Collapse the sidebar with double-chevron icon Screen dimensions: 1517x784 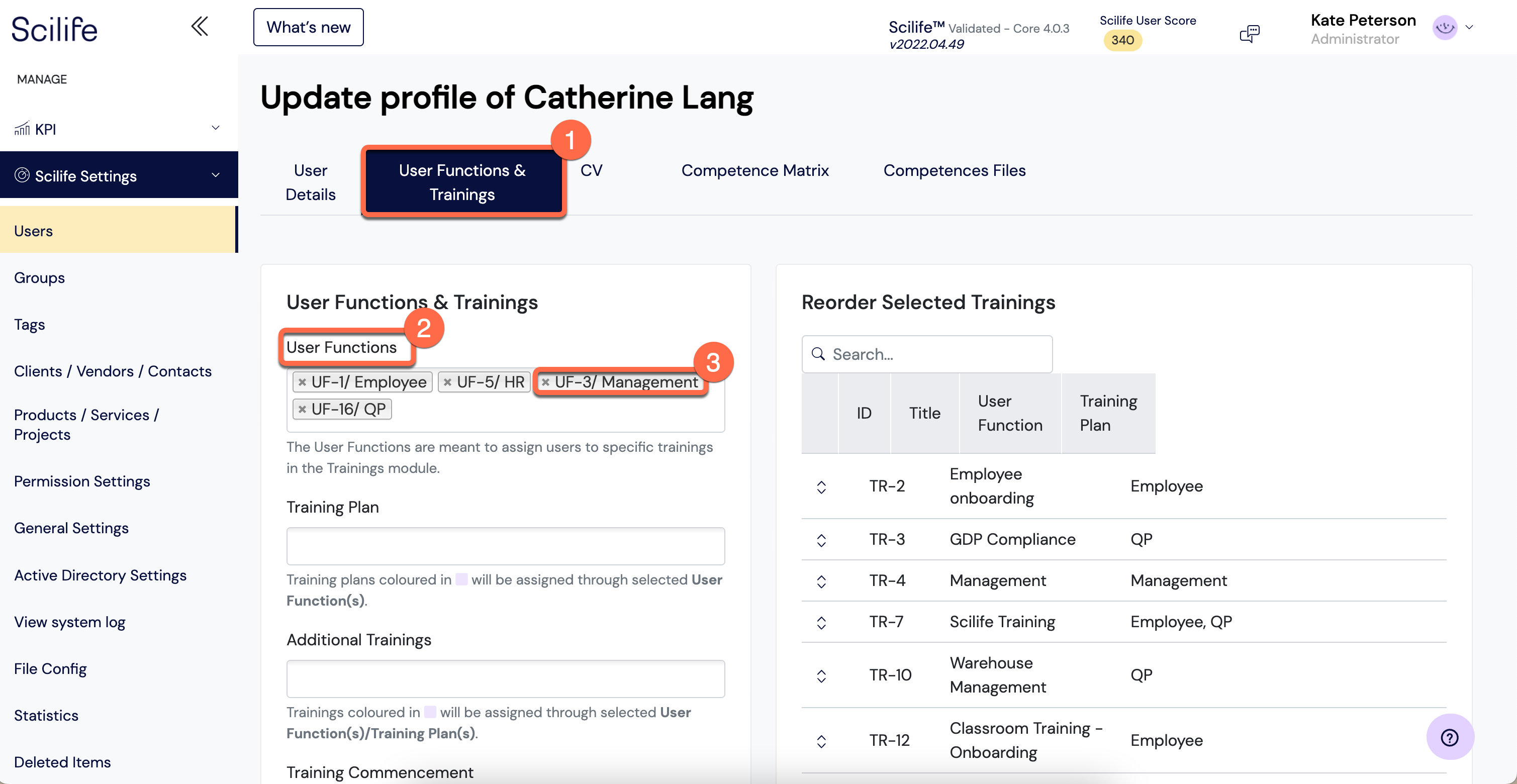[x=200, y=26]
